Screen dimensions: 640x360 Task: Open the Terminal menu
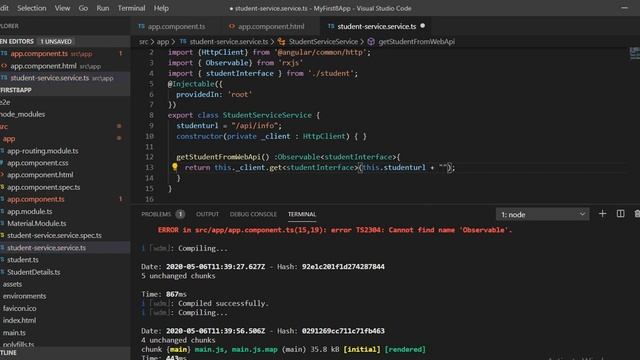(x=131, y=8)
